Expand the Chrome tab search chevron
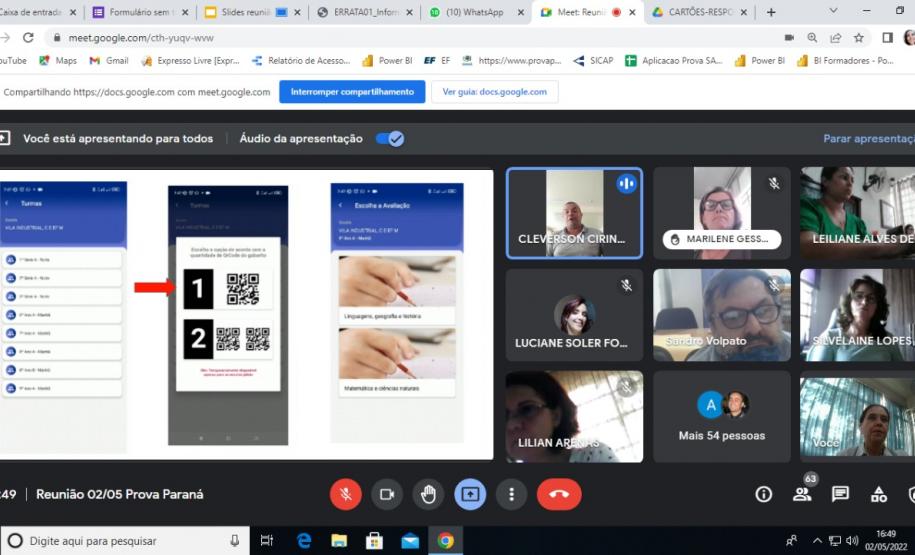This screenshot has height=555, width=915. (x=833, y=11)
